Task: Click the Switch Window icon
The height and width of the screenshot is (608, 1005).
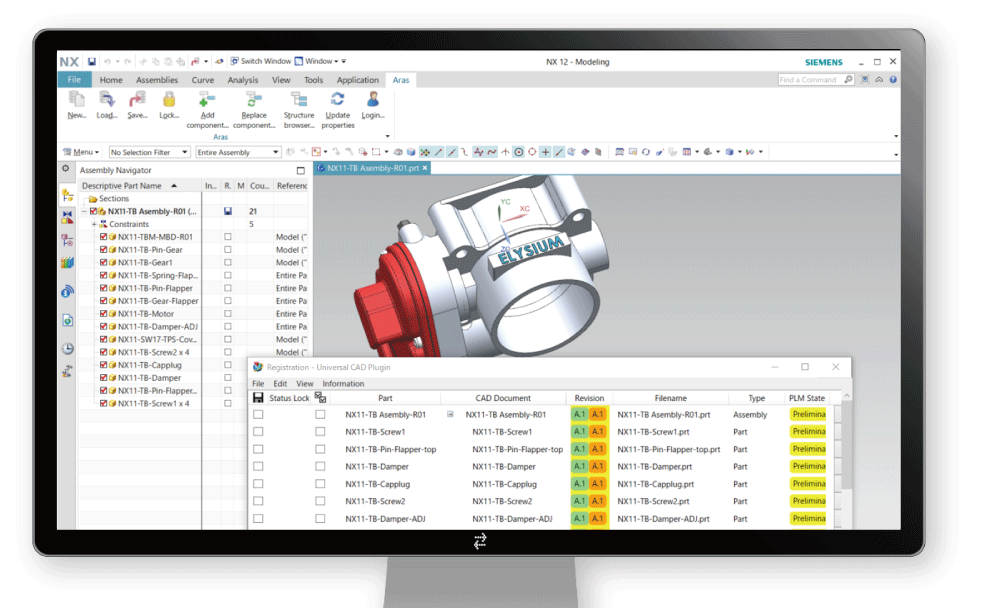Action: point(235,61)
